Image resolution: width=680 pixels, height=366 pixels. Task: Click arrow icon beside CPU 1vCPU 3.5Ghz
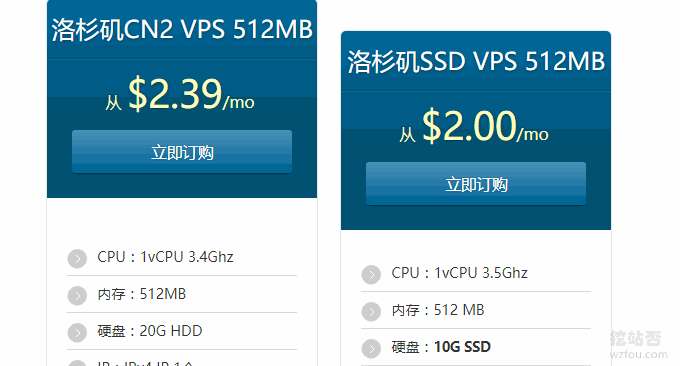click(371, 274)
